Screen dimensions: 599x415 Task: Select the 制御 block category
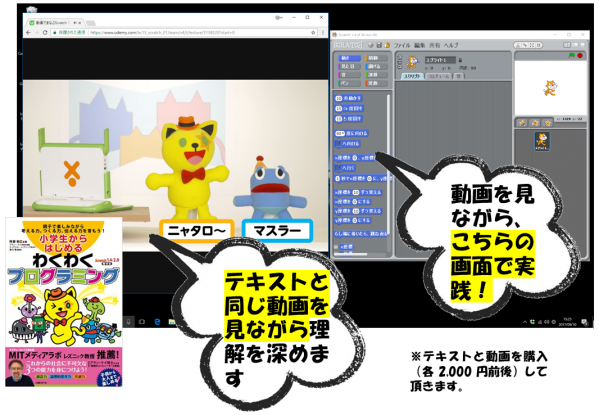376,58
